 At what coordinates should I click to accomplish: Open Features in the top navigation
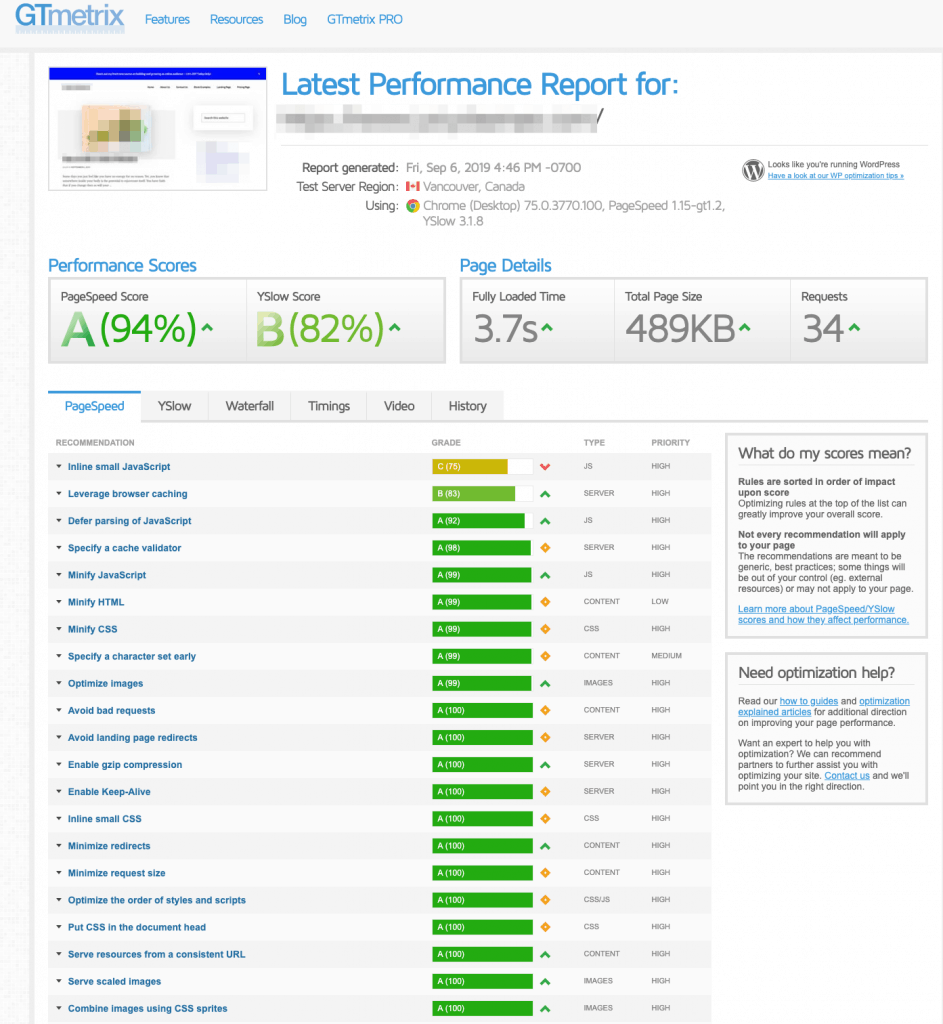click(167, 20)
